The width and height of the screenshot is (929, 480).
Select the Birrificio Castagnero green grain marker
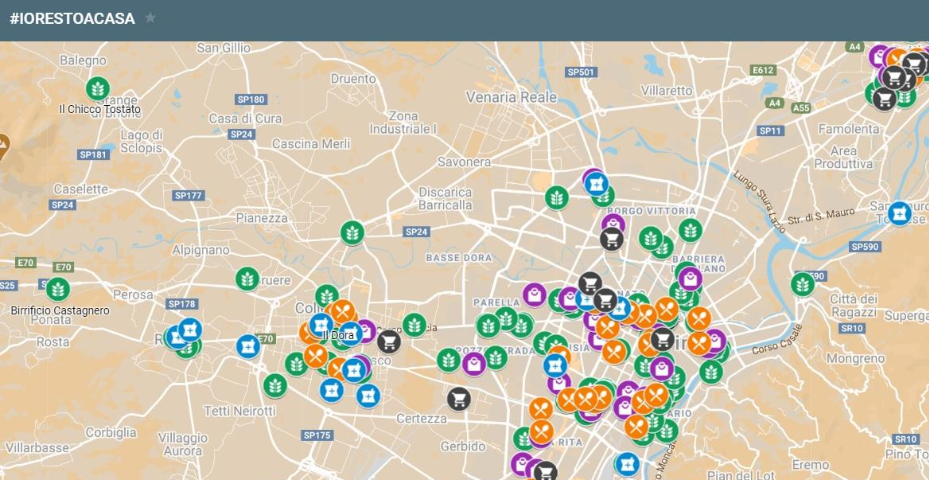coord(57,289)
